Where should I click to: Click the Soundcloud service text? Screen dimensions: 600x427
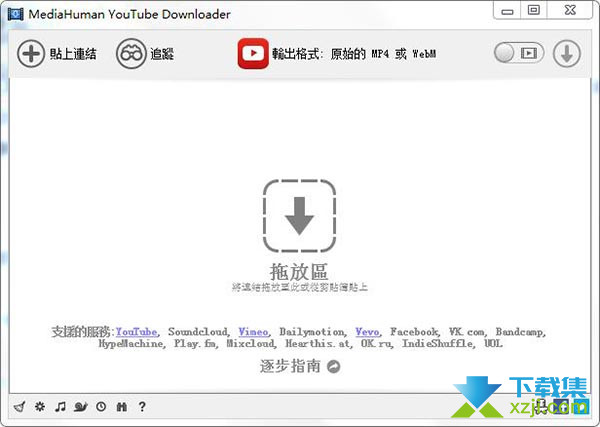pos(197,332)
